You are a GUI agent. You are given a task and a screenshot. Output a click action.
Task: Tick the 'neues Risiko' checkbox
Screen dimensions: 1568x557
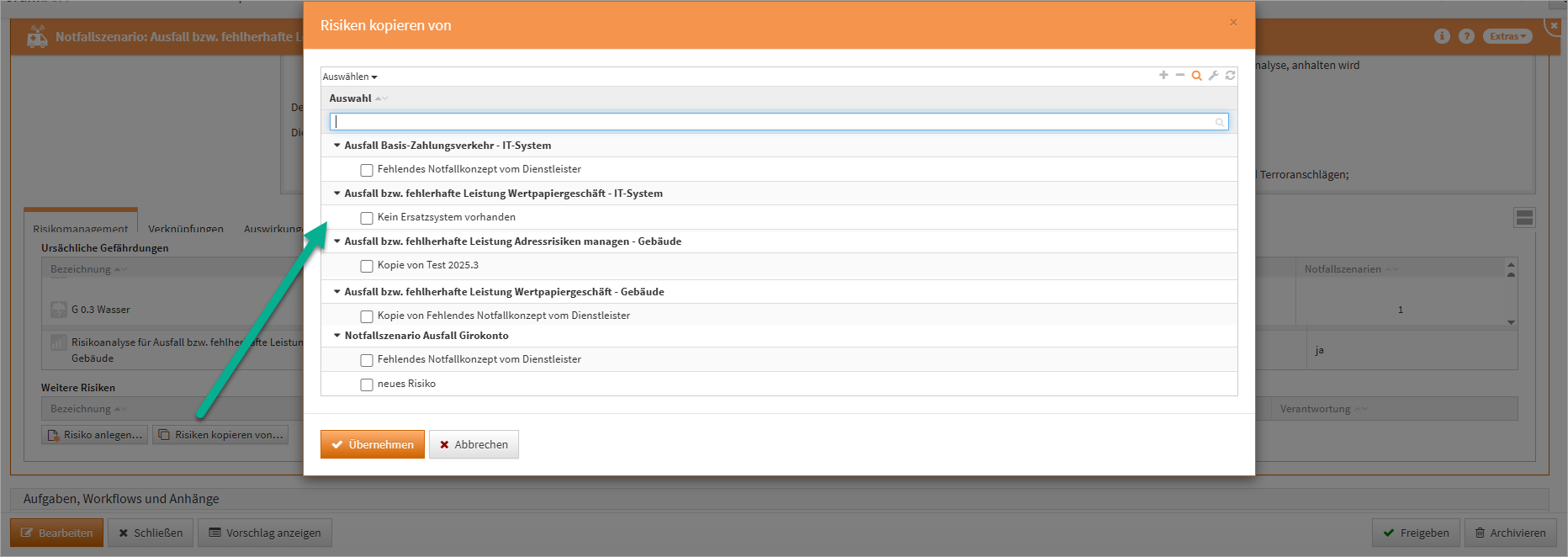tap(367, 385)
